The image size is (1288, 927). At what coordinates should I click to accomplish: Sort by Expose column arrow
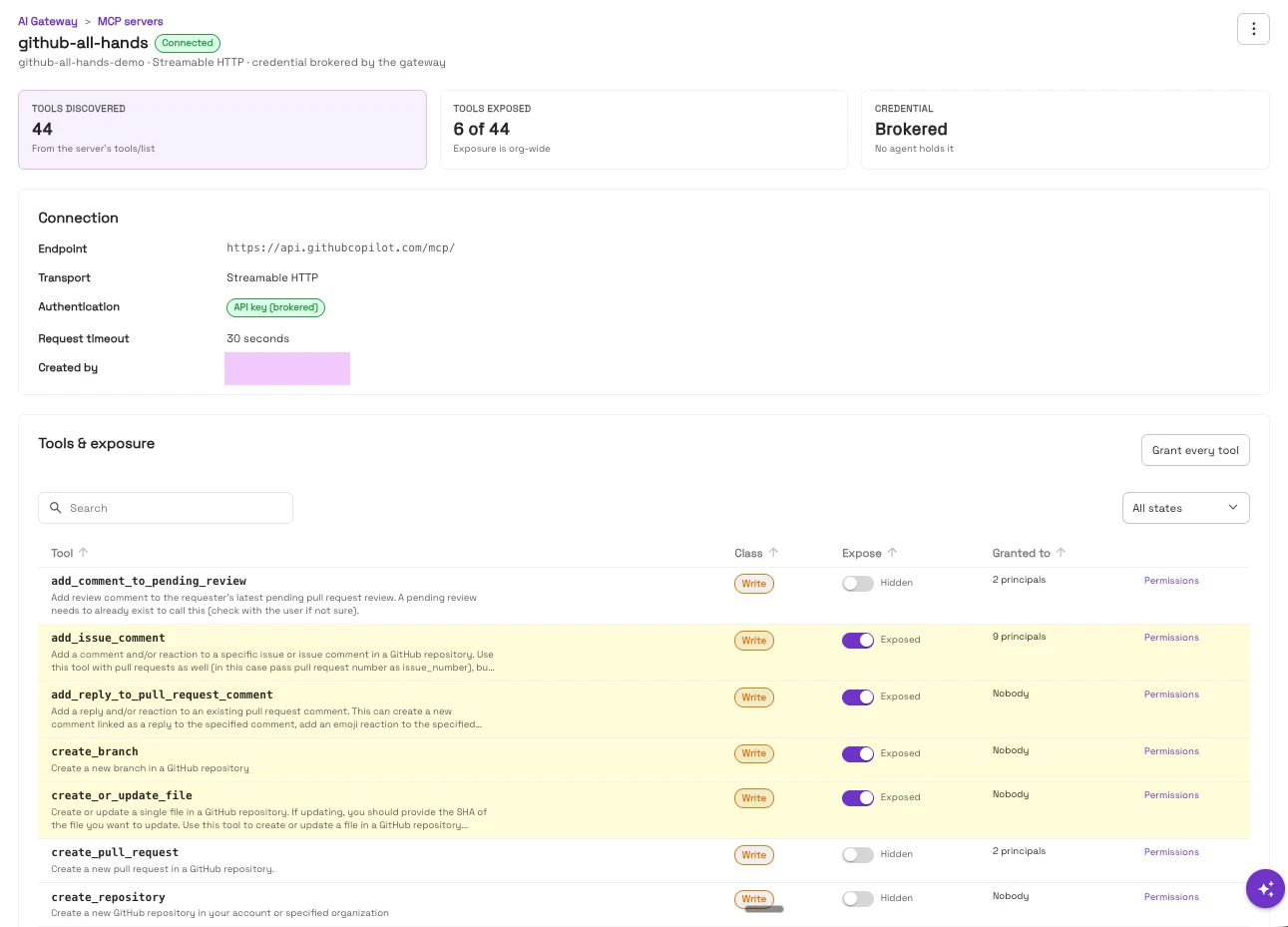(x=893, y=553)
